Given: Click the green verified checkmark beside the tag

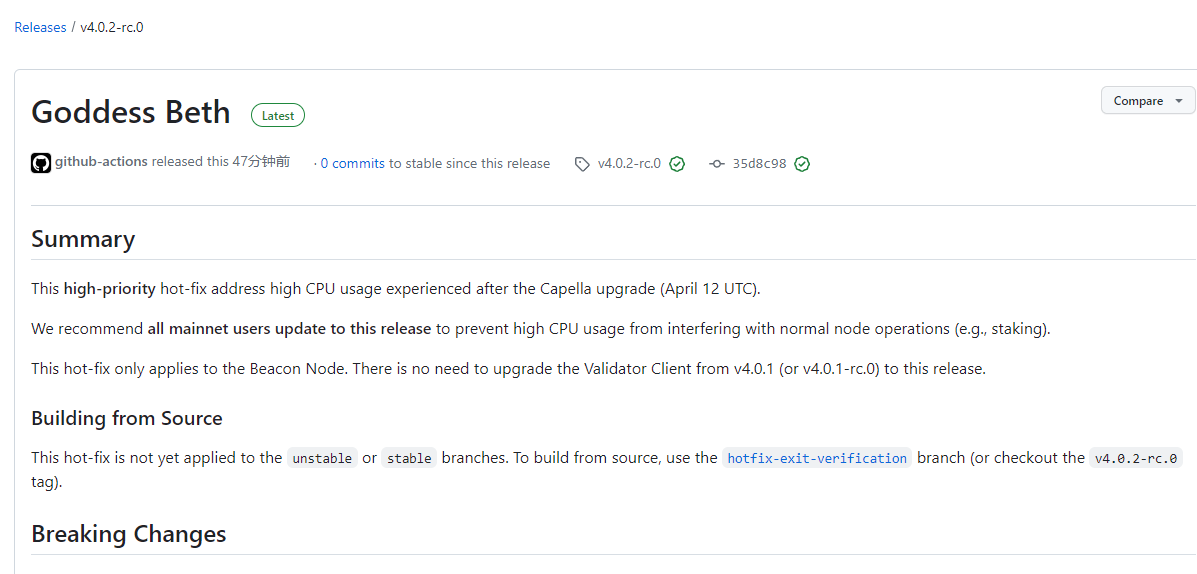Looking at the screenshot, I should [677, 164].
